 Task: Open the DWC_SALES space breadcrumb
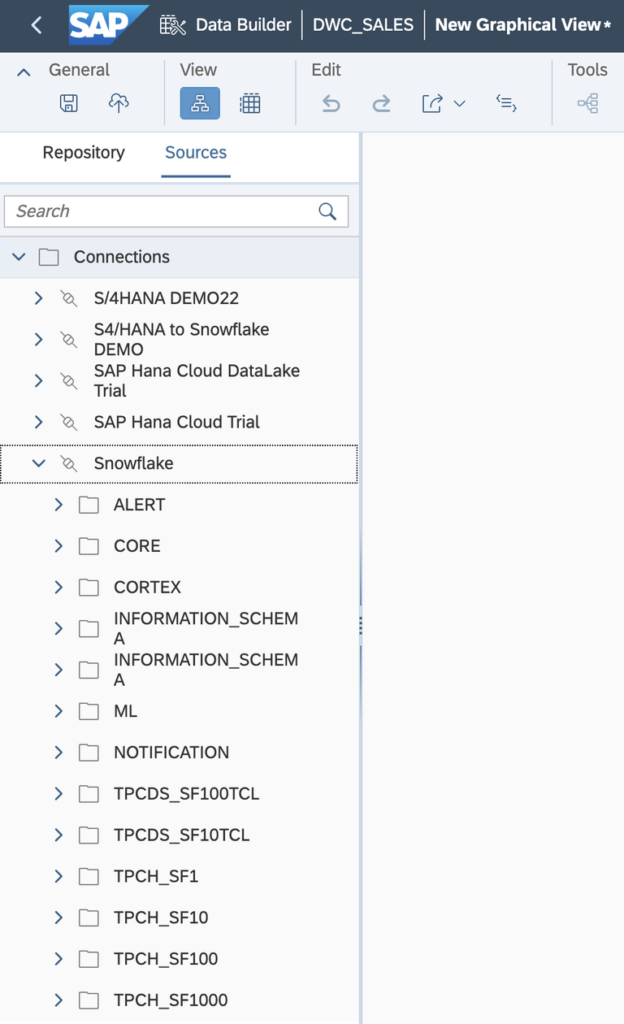tap(363, 25)
